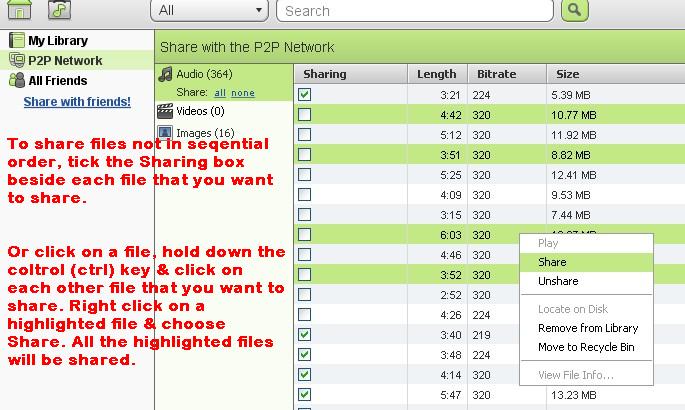Choose Unshare from the context menu
The width and height of the screenshot is (685, 410).
(x=557, y=281)
